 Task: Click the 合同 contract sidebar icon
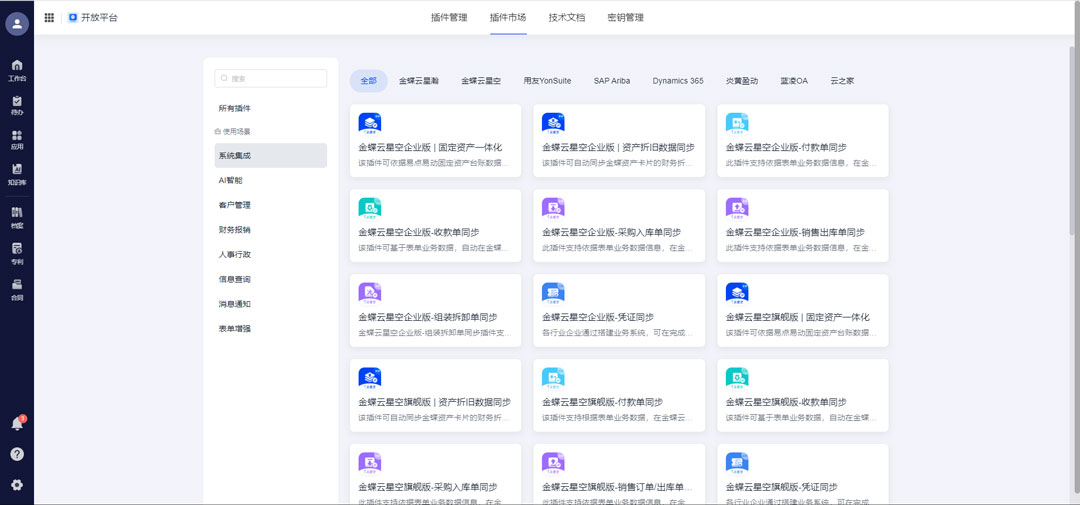[x=17, y=290]
